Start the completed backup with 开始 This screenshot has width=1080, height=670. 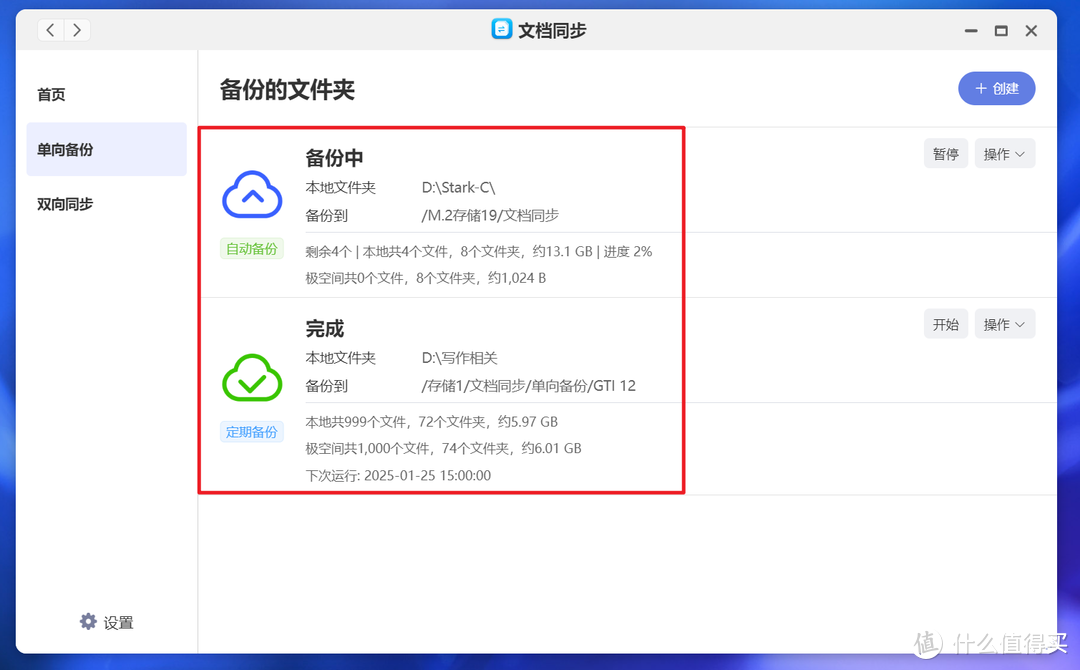click(x=945, y=323)
